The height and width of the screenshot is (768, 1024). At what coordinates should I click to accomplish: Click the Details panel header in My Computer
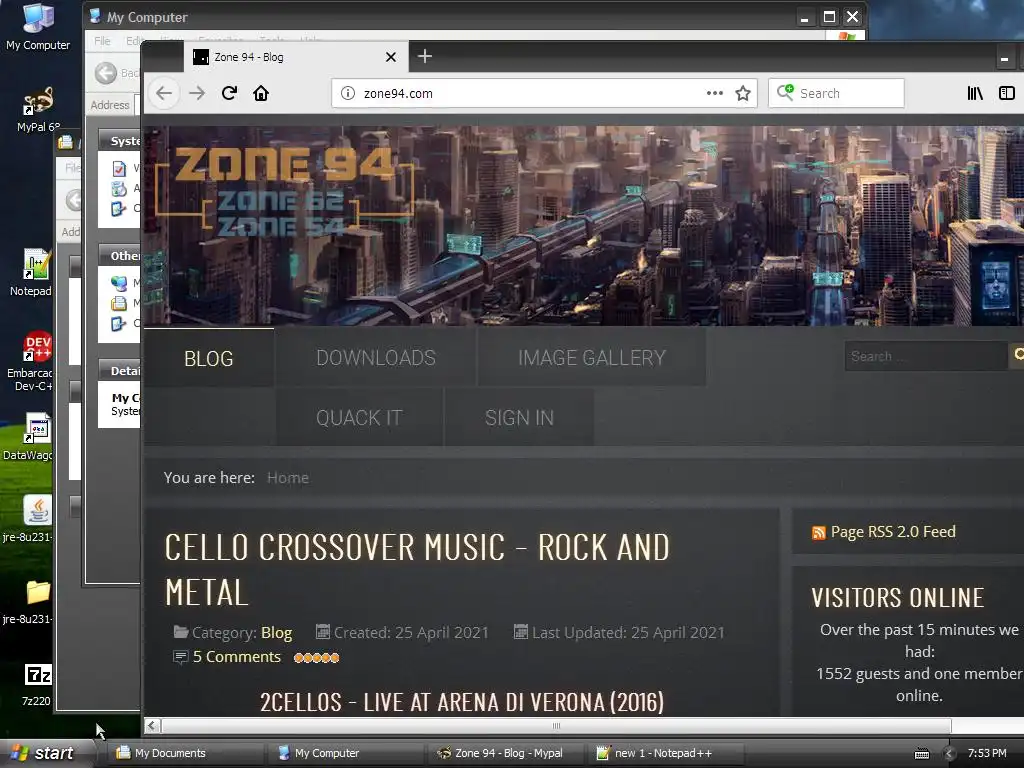pyautogui.click(x=120, y=370)
